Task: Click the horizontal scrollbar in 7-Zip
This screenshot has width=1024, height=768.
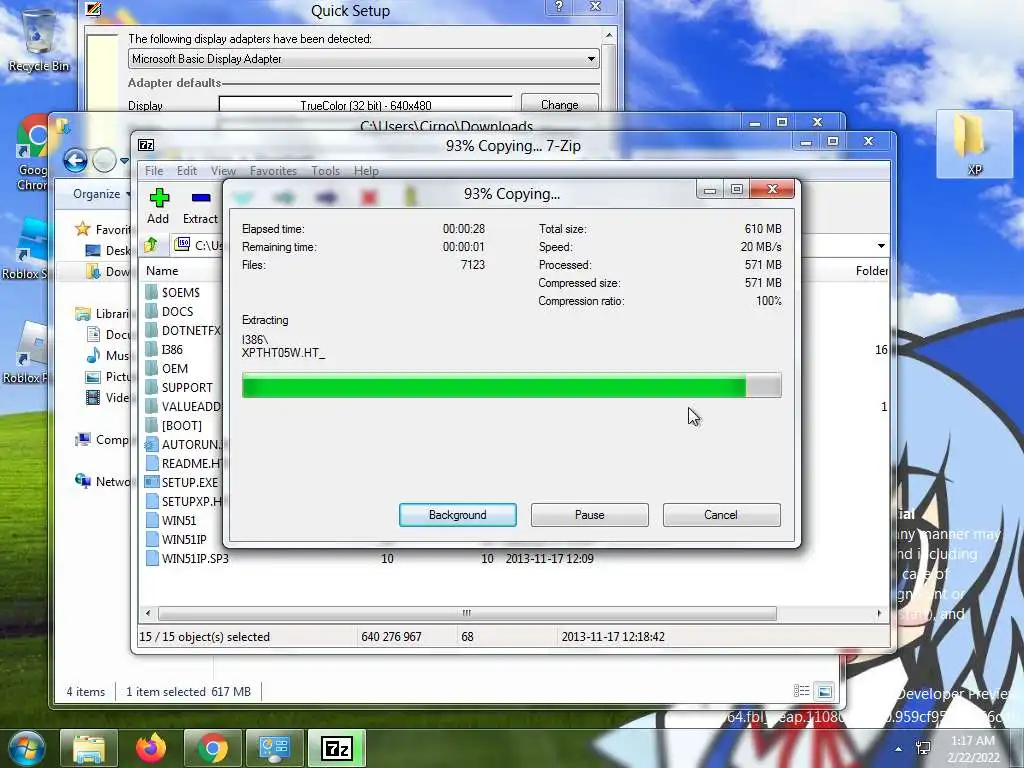Action: tap(467, 613)
